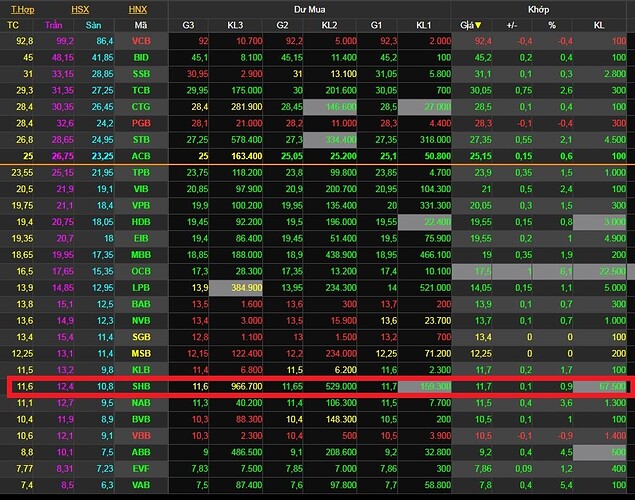Select the MSB stock symbol
This screenshot has width=635, height=500.
(x=141, y=353)
